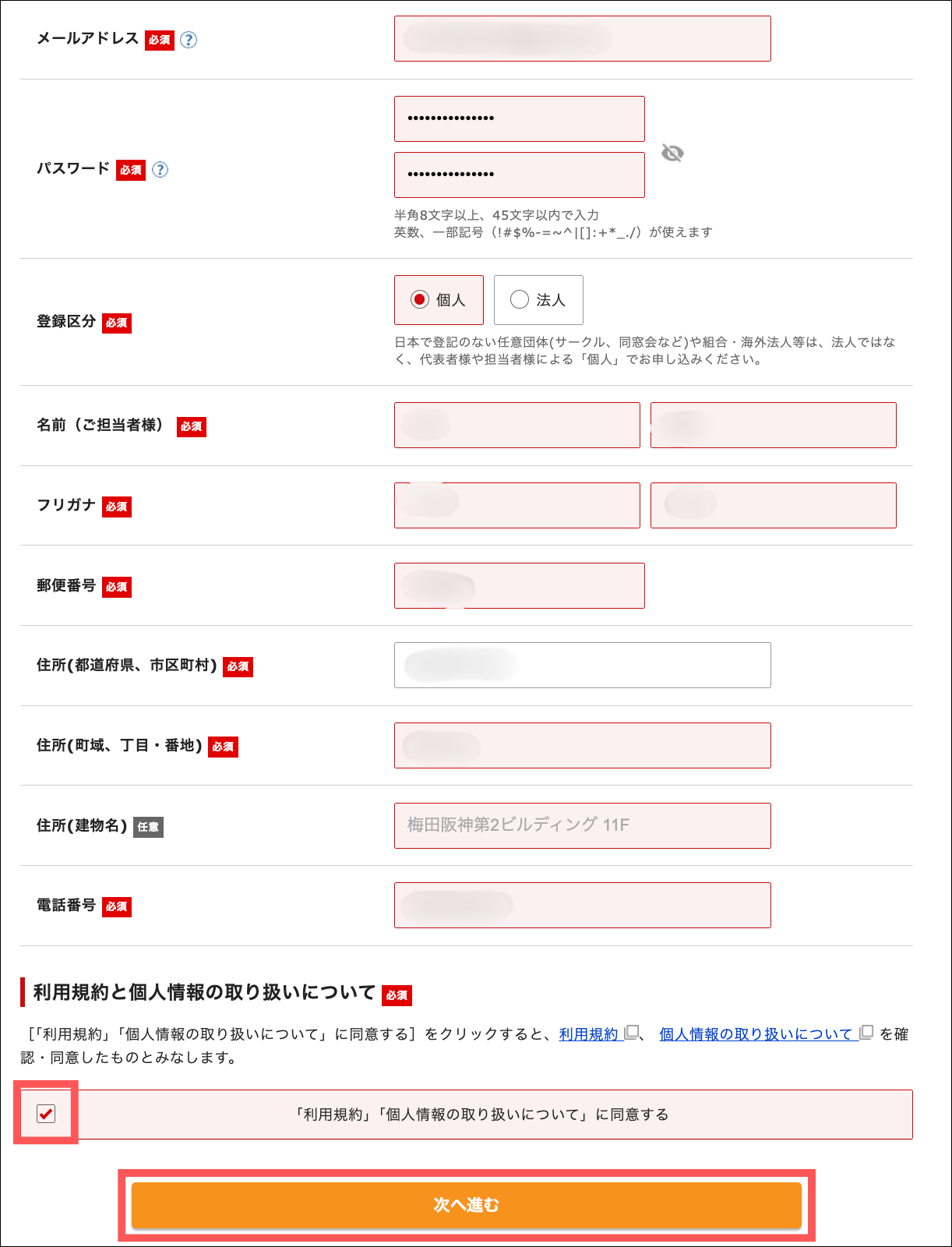Click the 次へ進む button
952x1247 pixels.
(x=466, y=1205)
